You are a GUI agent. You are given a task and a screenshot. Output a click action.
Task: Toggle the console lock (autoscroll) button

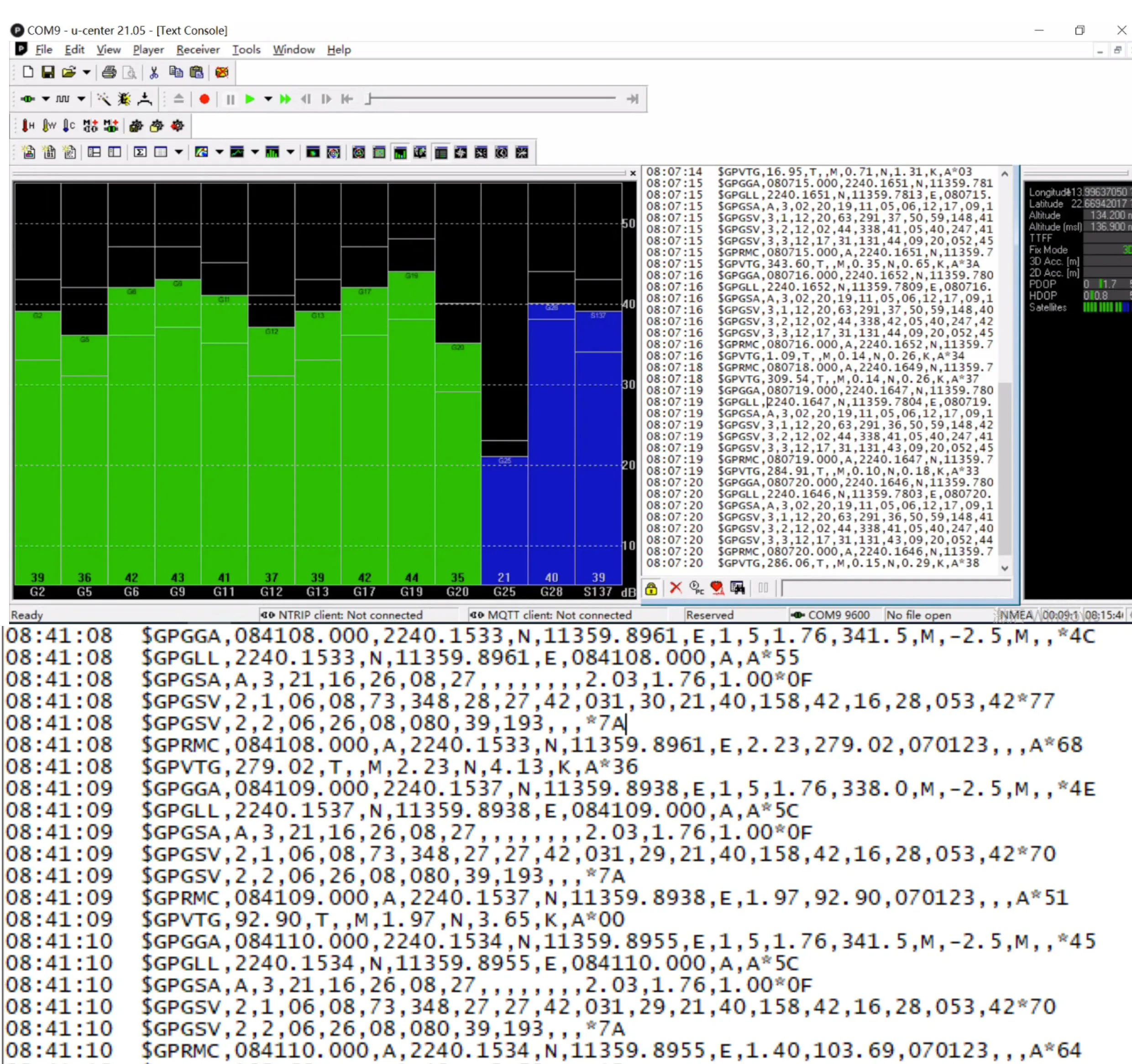coord(651,588)
